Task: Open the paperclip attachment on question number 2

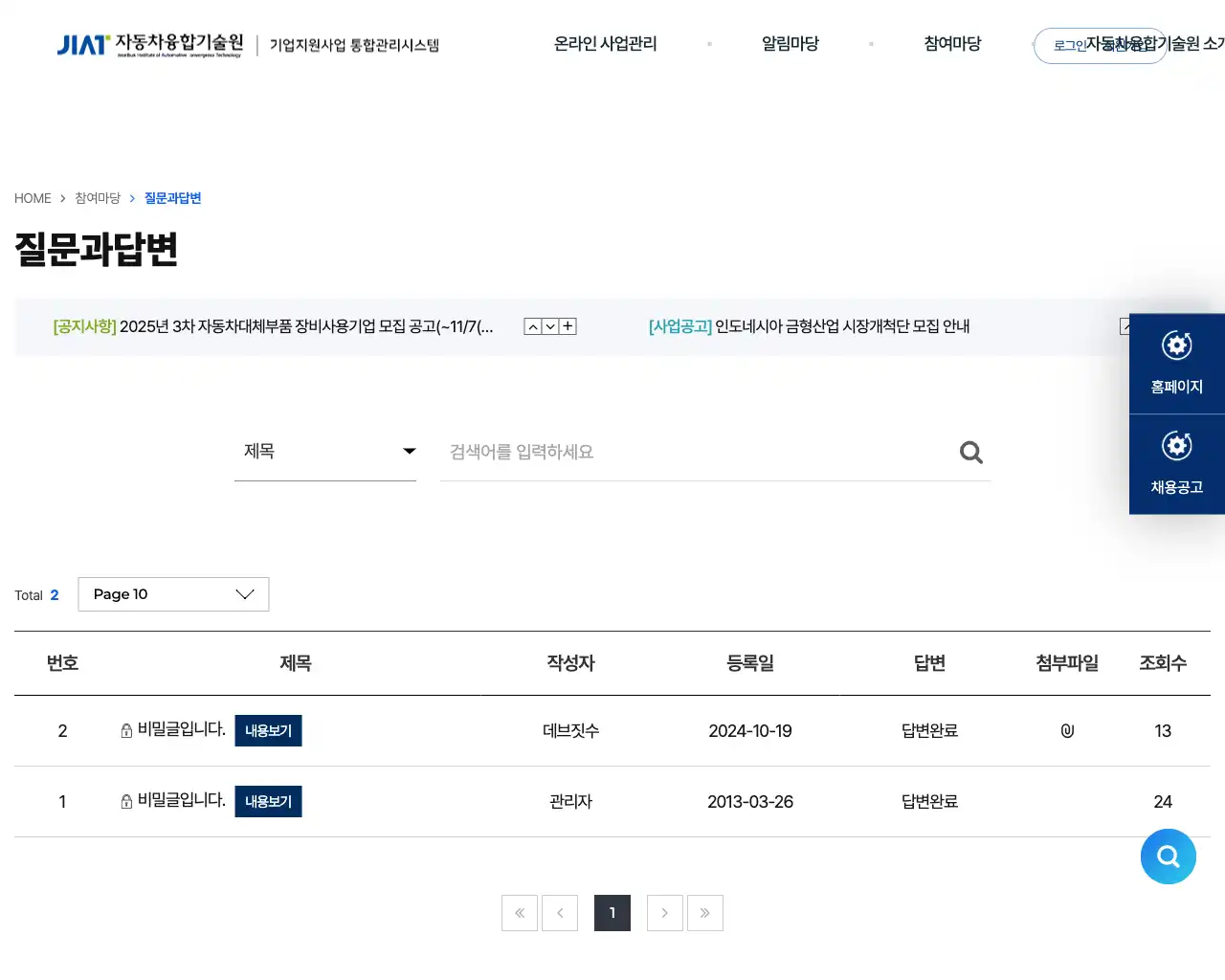Action: point(1066,730)
